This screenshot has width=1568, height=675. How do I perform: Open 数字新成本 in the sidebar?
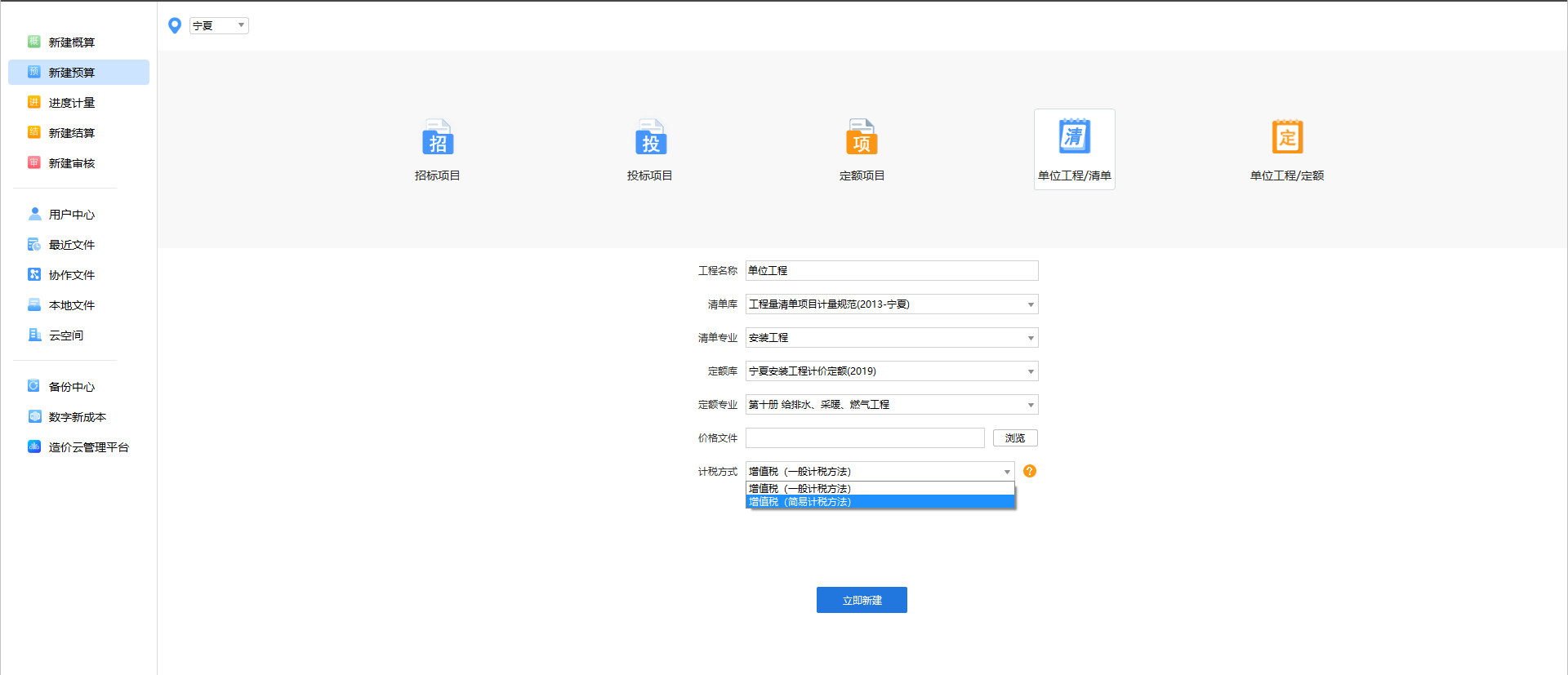pos(78,416)
